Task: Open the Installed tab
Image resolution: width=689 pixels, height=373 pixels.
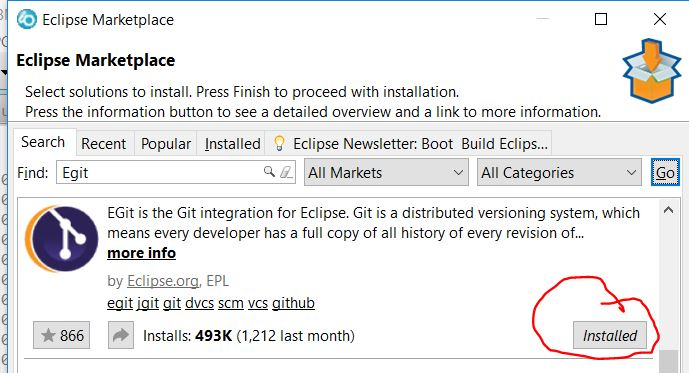Action: pyautogui.click(x=232, y=144)
